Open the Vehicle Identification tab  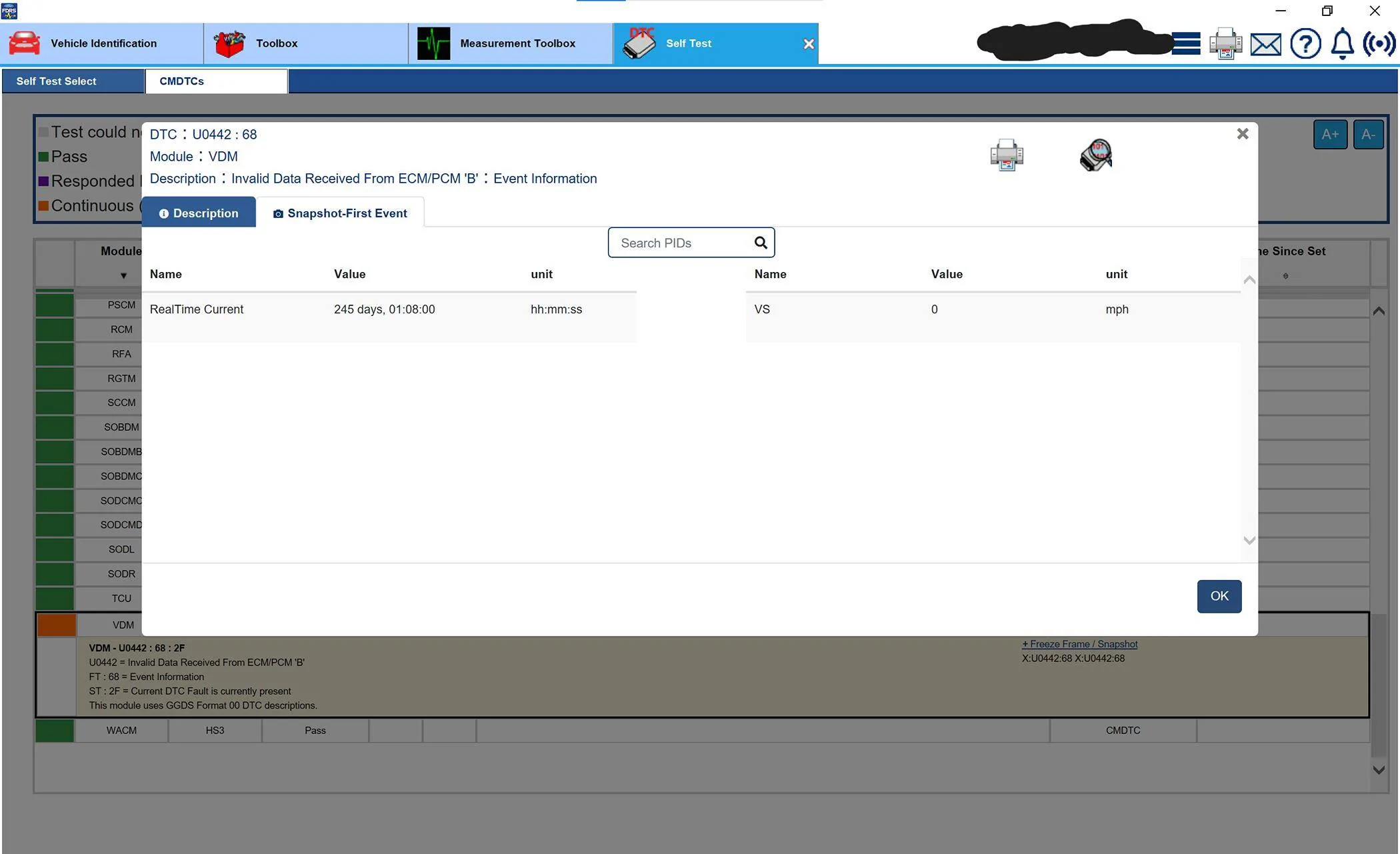coord(102,43)
